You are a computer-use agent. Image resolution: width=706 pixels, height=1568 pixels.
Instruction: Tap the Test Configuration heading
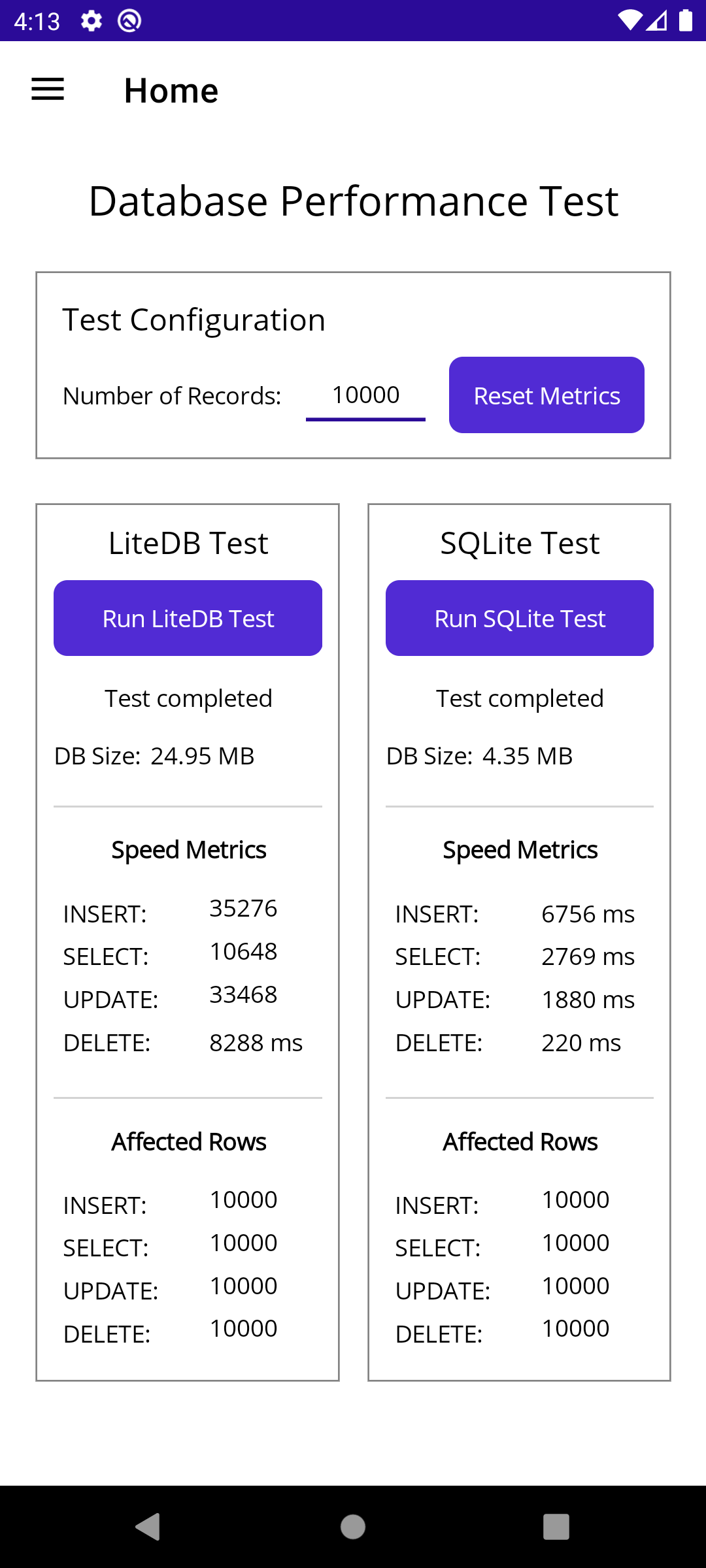[x=193, y=320]
